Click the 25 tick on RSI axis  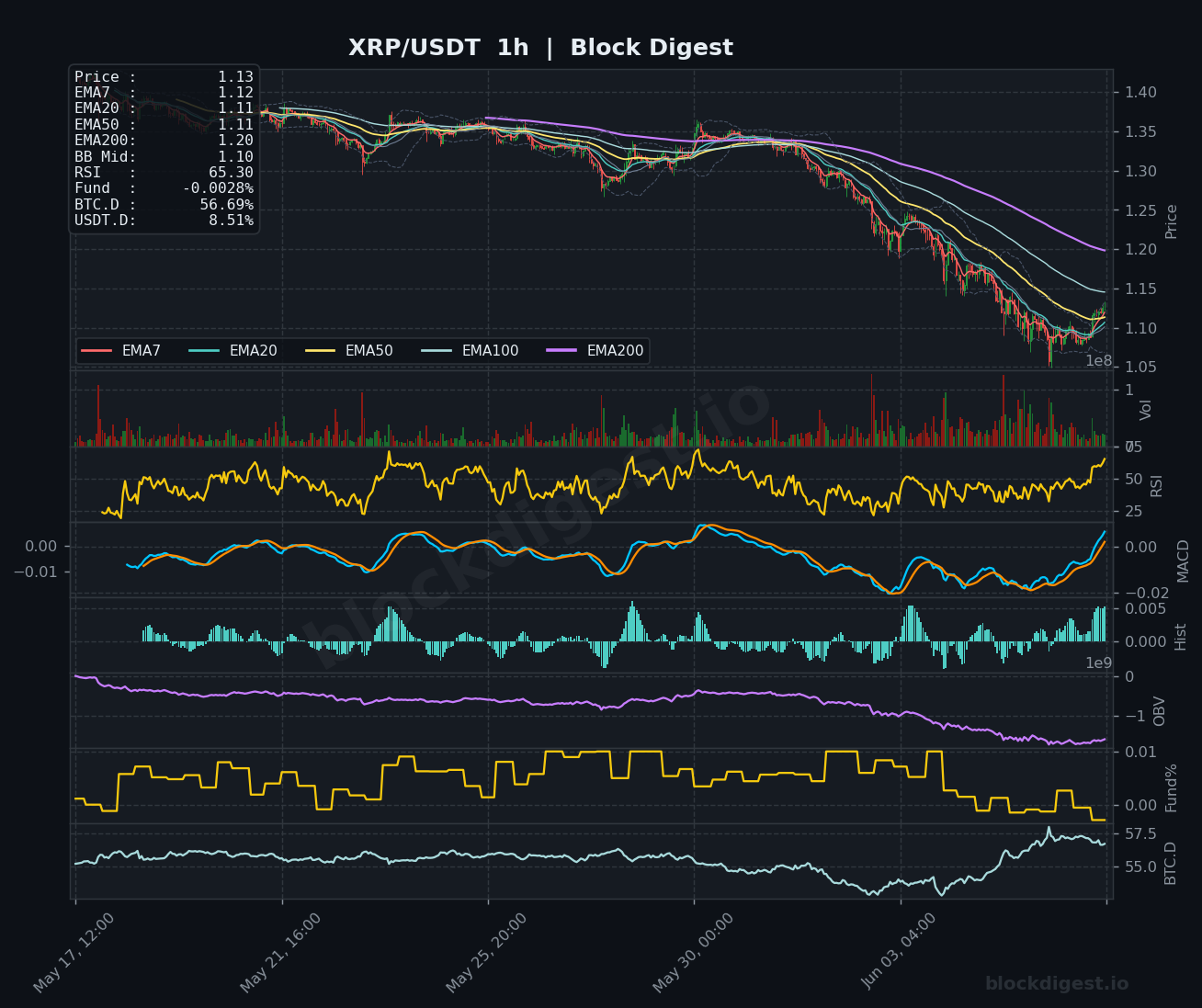pos(1133,512)
